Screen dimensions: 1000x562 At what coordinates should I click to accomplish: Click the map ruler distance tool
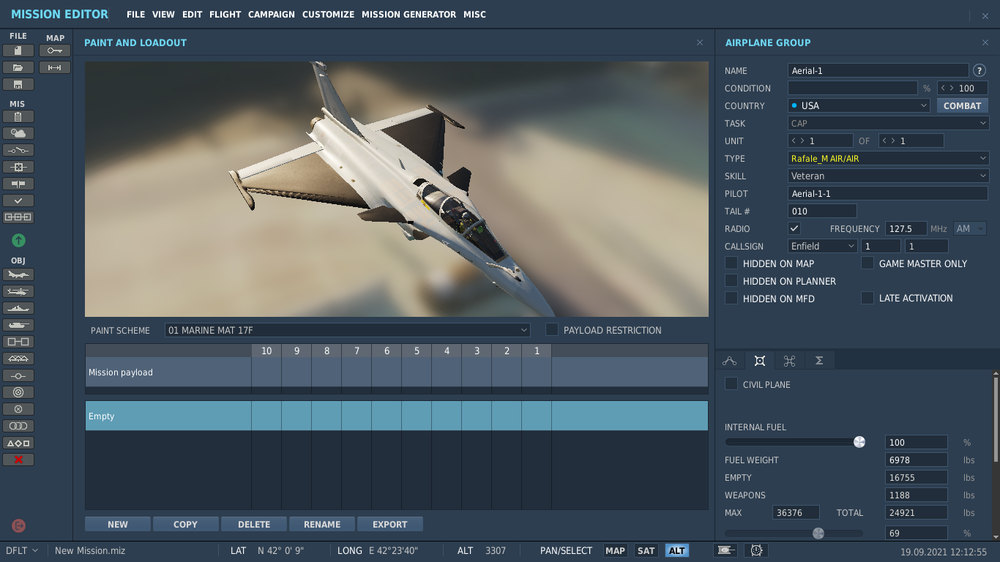(x=54, y=68)
